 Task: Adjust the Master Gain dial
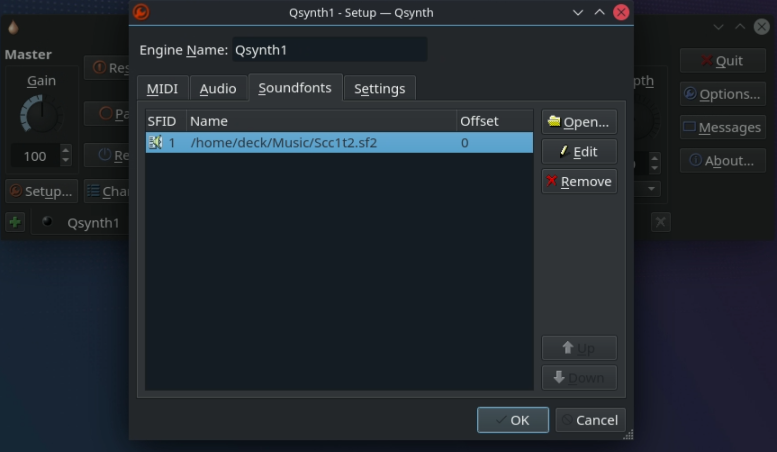point(40,115)
